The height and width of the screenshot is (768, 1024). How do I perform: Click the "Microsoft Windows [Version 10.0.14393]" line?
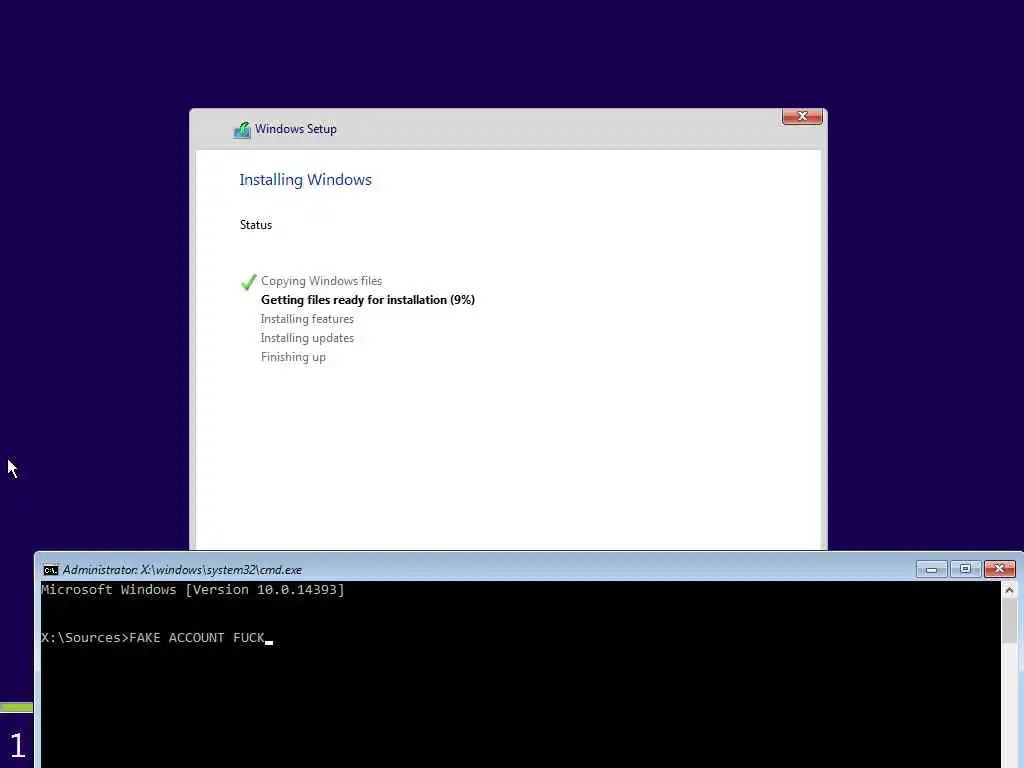pos(193,590)
